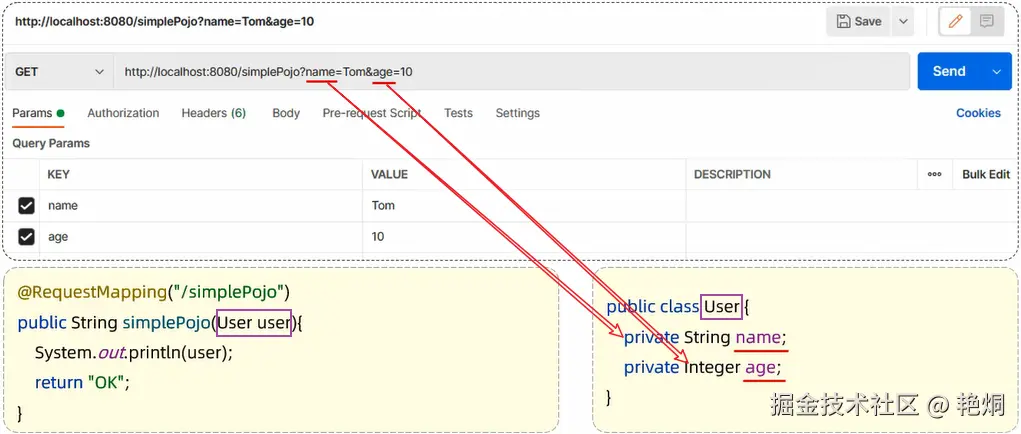The image size is (1021, 434).
Task: Open the Cookies link
Action: point(978,113)
